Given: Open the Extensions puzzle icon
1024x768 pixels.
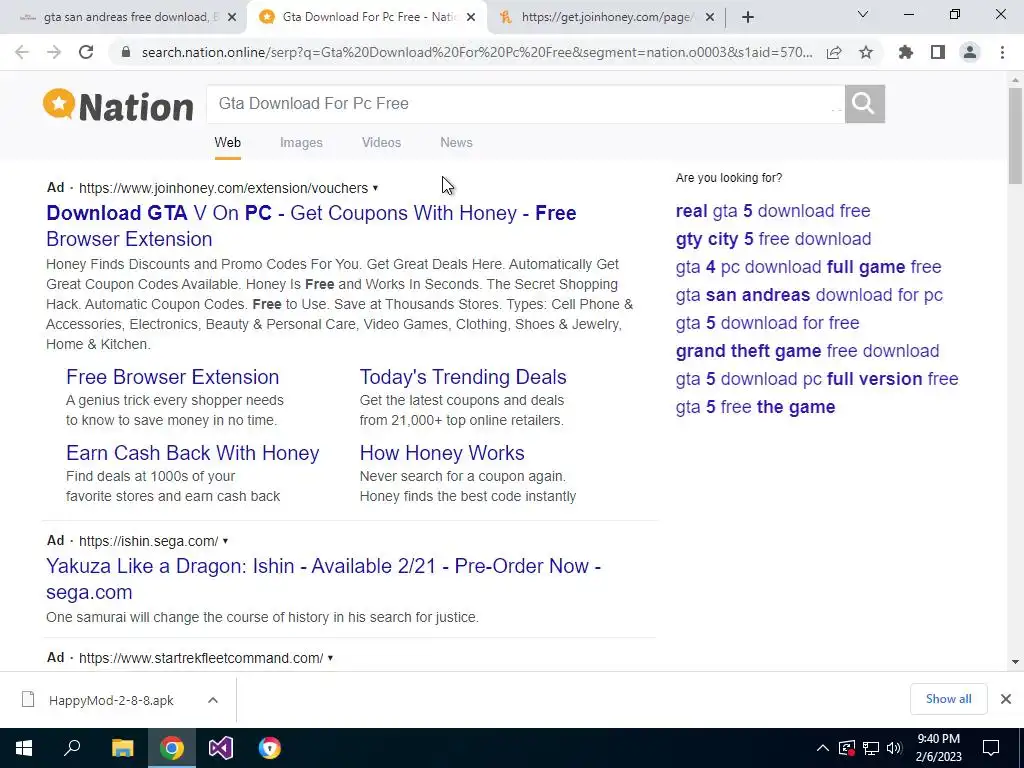Looking at the screenshot, I should [906, 52].
